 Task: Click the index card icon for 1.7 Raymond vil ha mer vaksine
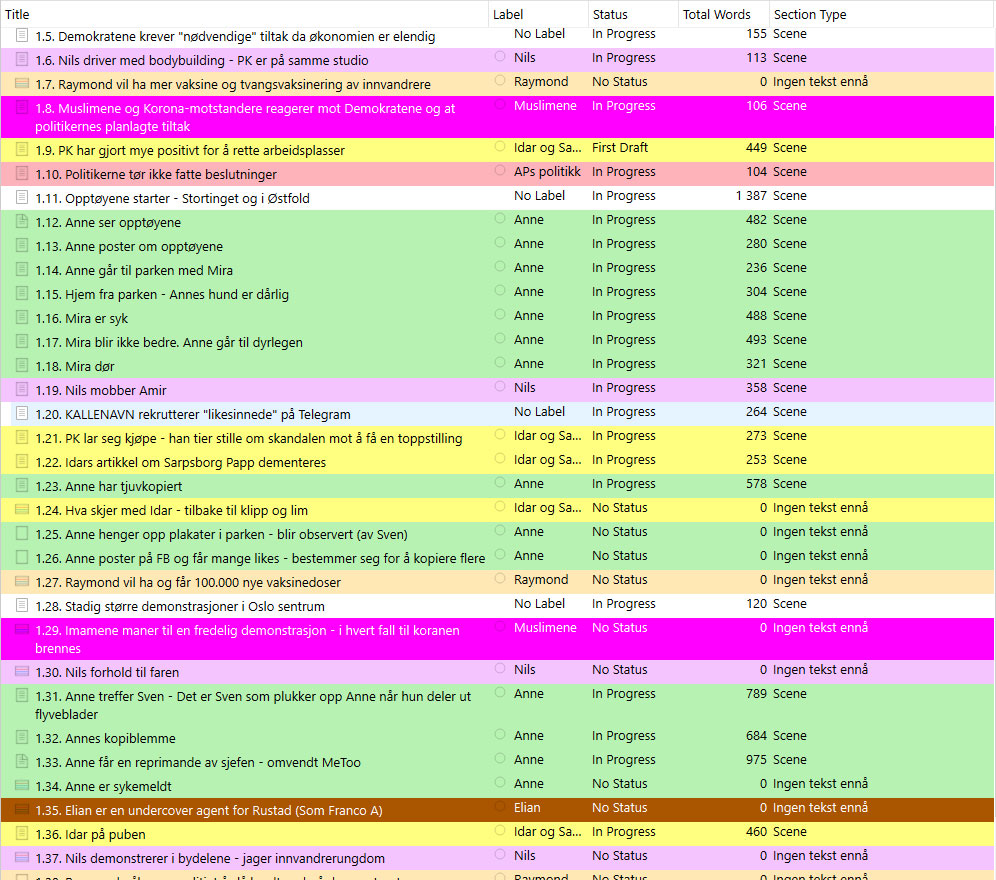22,83
